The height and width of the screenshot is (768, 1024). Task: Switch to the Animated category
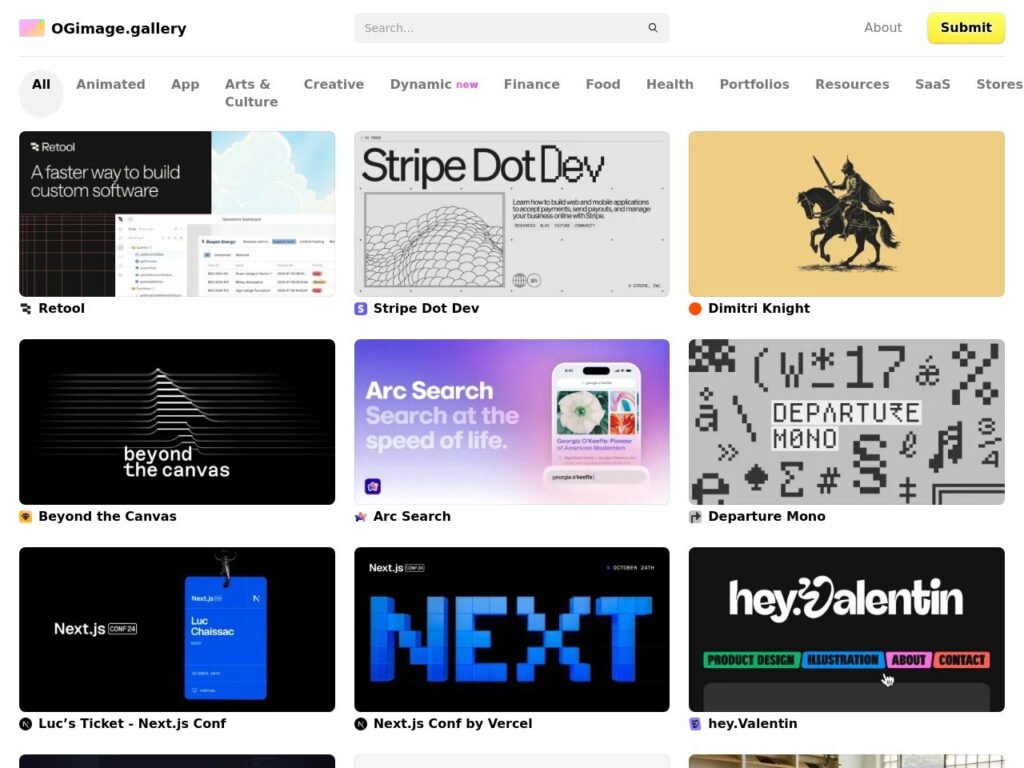pyautogui.click(x=110, y=84)
